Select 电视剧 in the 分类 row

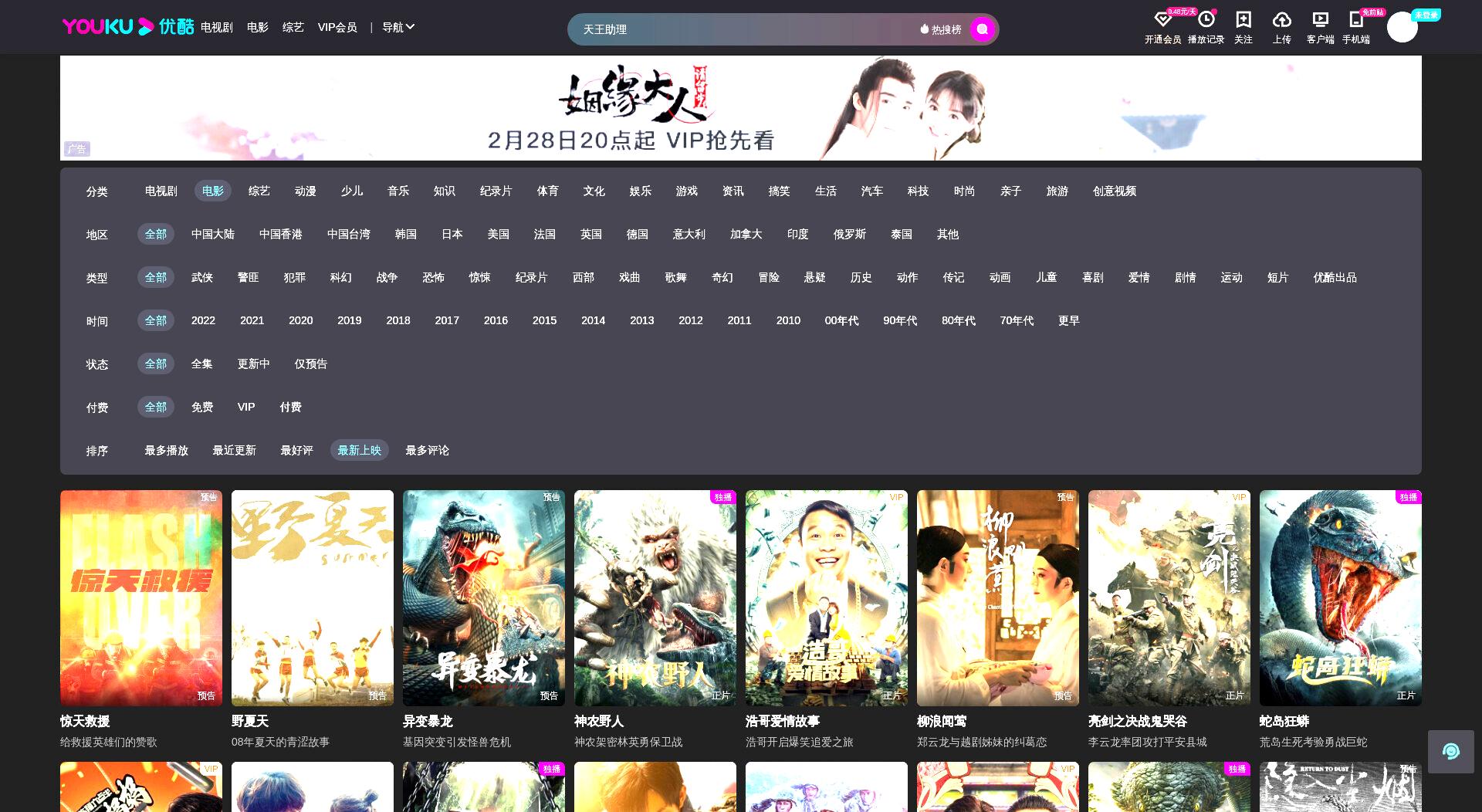(x=161, y=191)
